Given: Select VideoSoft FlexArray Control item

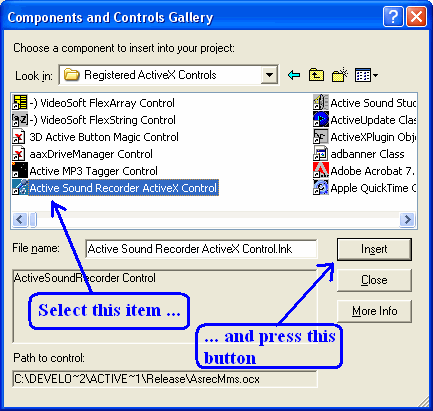Looking at the screenshot, I should click(x=93, y=103).
